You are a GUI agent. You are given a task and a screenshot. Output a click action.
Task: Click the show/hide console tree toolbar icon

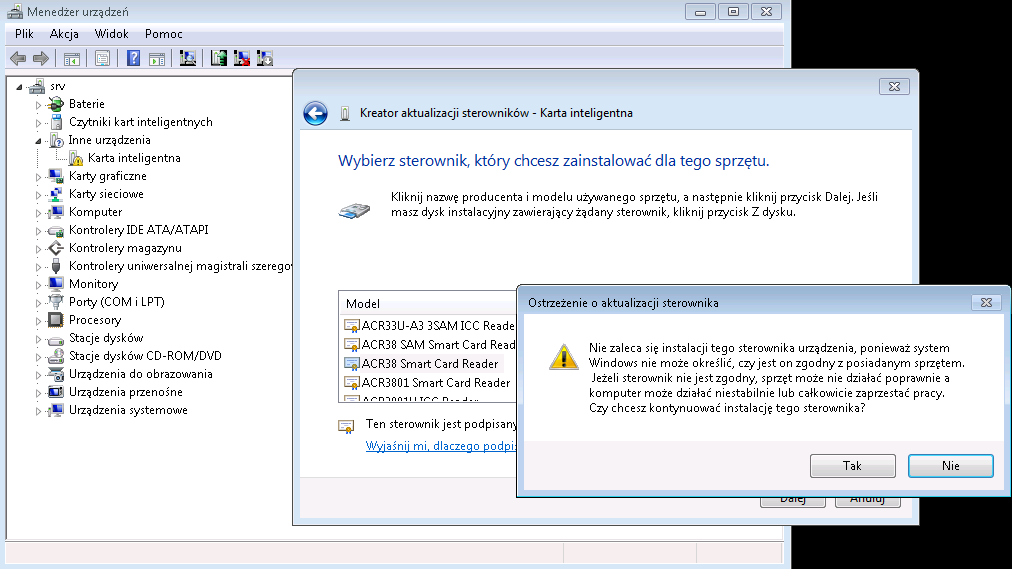coord(72,59)
